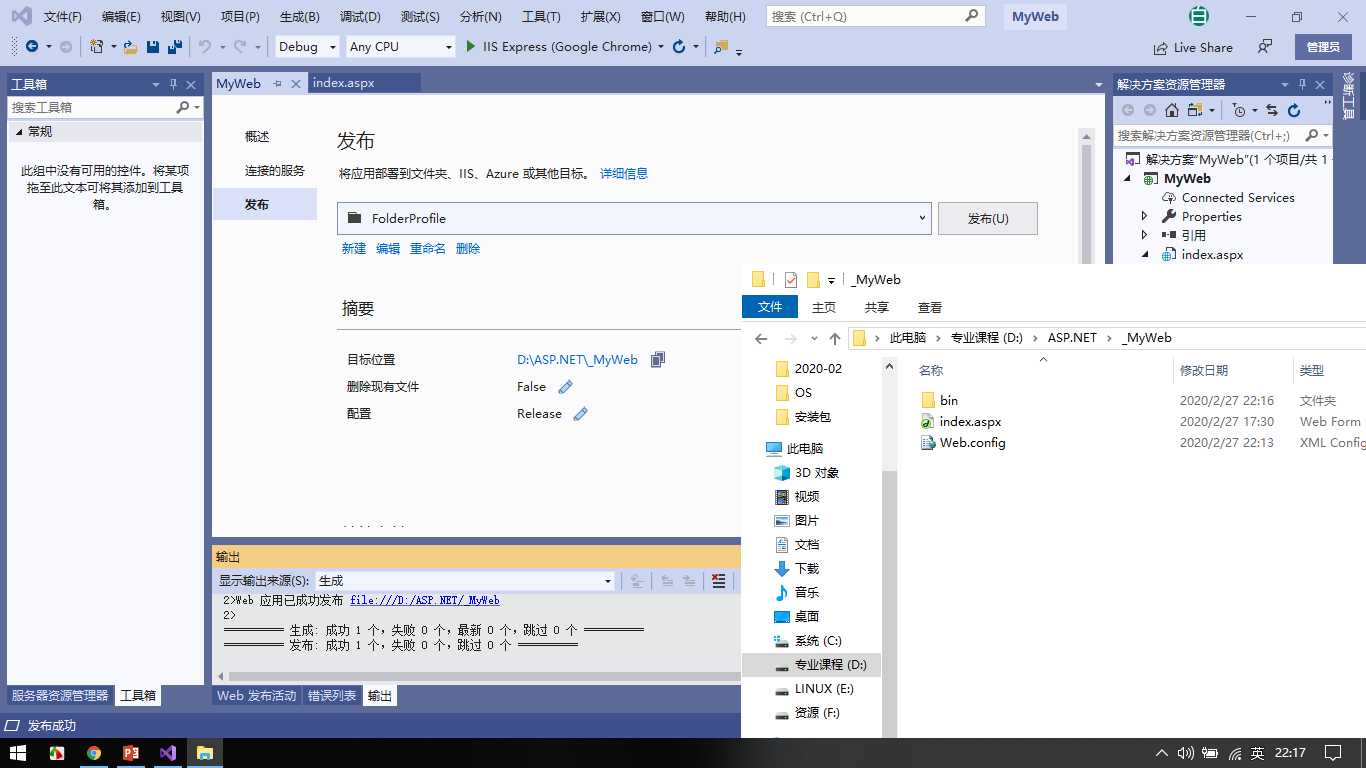Viewport: 1366px width, 768px height.
Task: Edit the delete existing files setting pencil
Action: tap(565, 387)
